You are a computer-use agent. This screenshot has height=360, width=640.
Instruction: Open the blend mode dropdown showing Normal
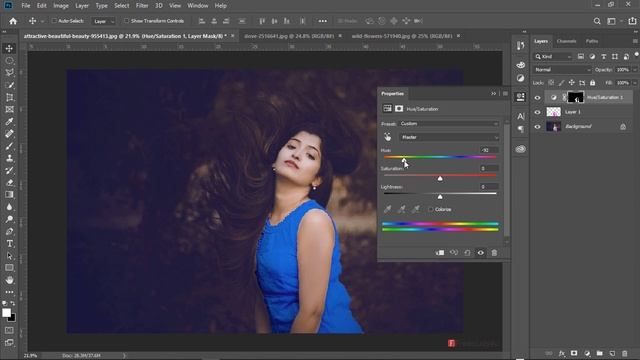tap(562, 70)
